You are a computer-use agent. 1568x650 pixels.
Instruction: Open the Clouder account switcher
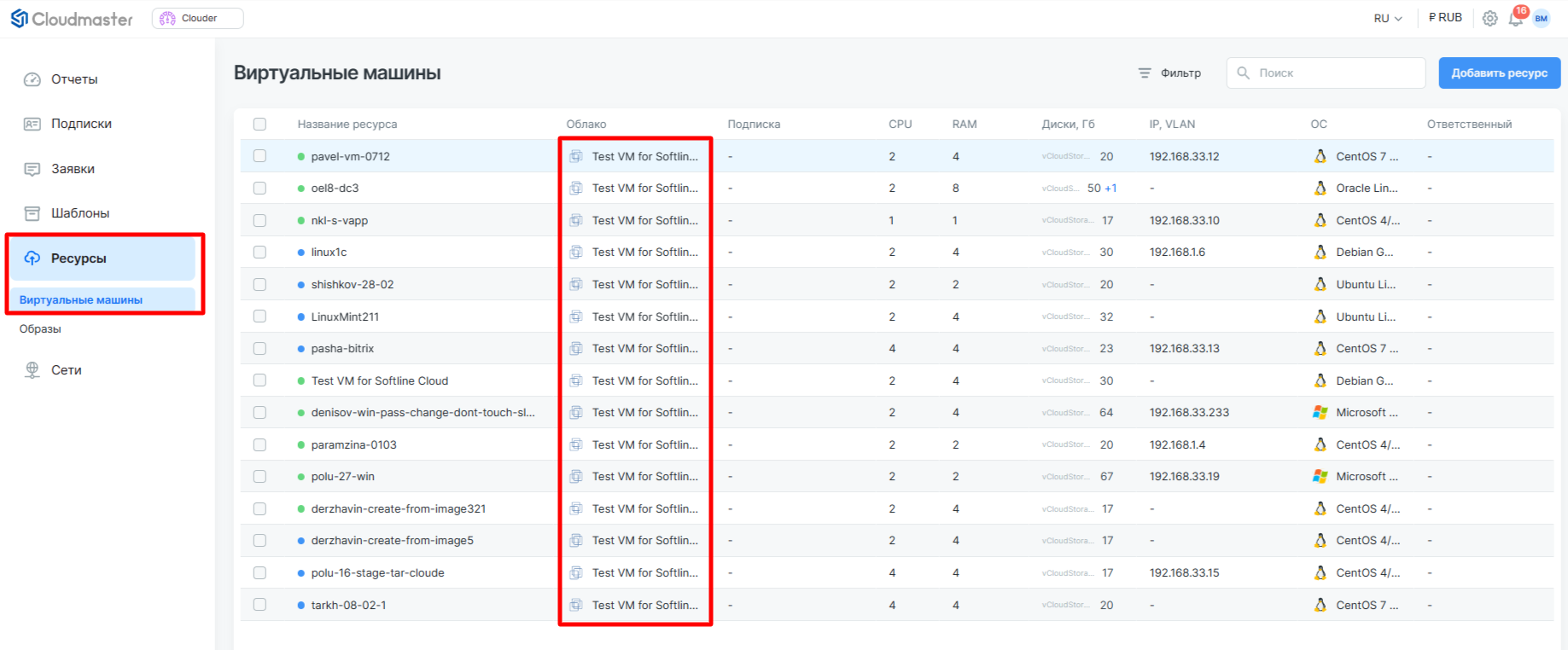(x=198, y=18)
